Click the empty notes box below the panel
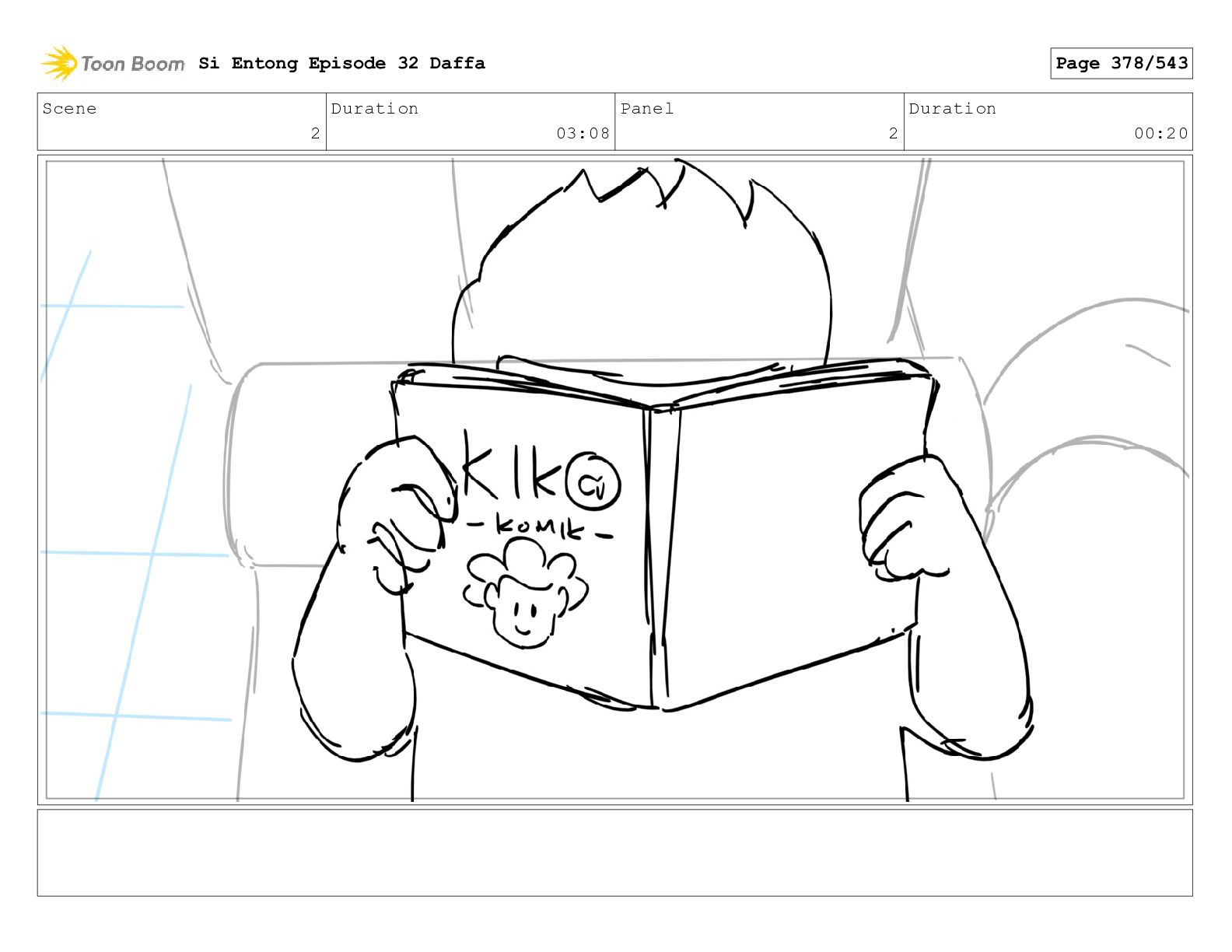Screen dimensions: 1232x952 [x=614, y=852]
